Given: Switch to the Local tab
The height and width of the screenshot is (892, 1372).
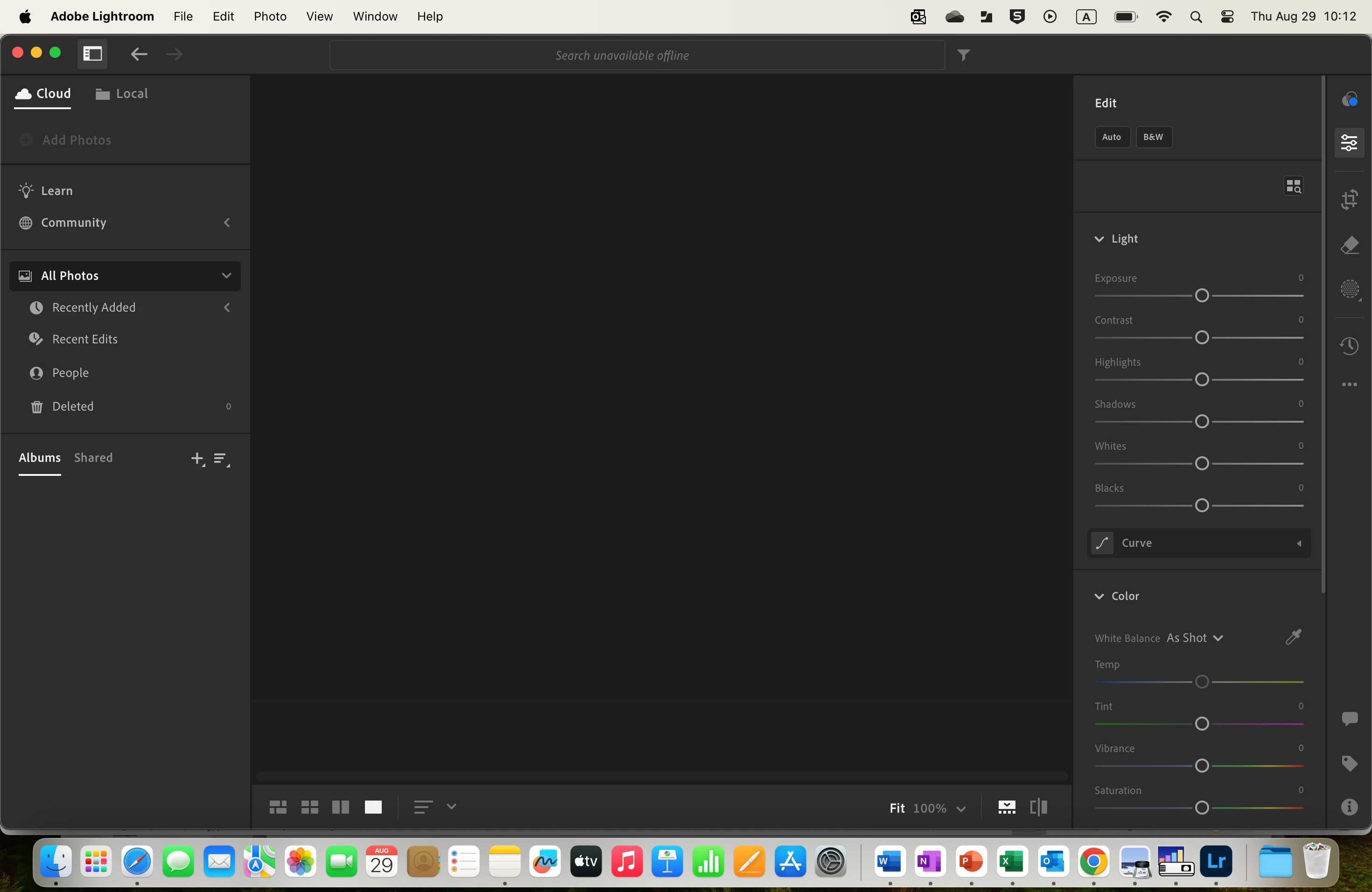Looking at the screenshot, I should [x=122, y=93].
